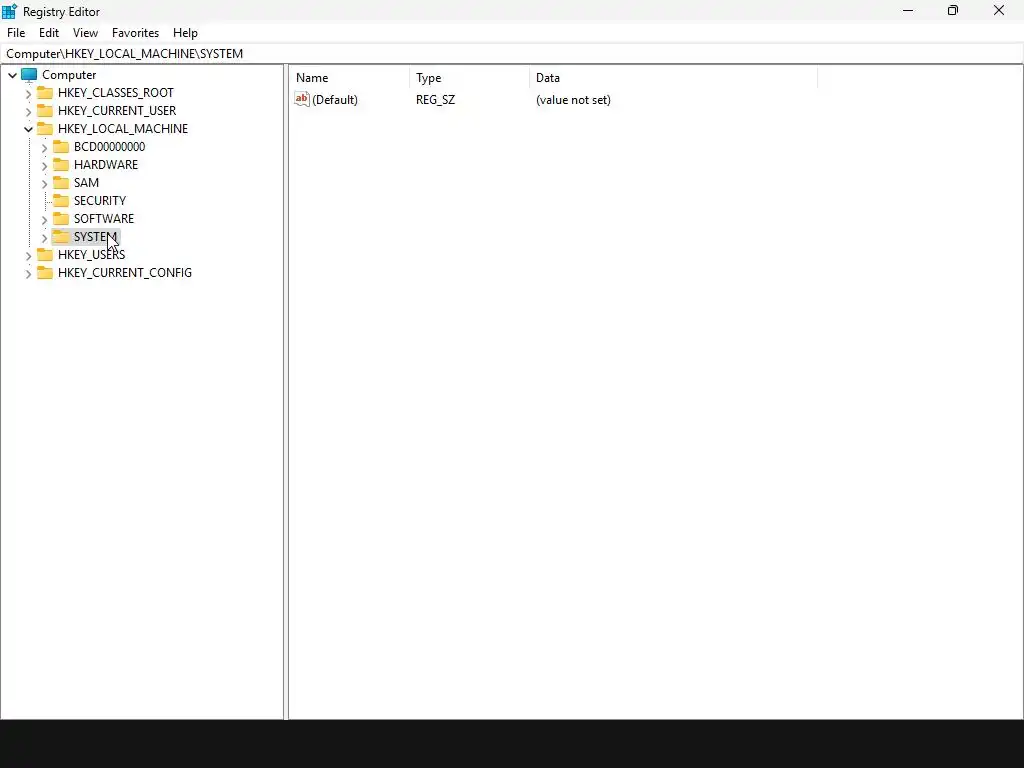This screenshot has height=768, width=1024.
Task: Click the (Default) string value icon
Action: (x=302, y=99)
